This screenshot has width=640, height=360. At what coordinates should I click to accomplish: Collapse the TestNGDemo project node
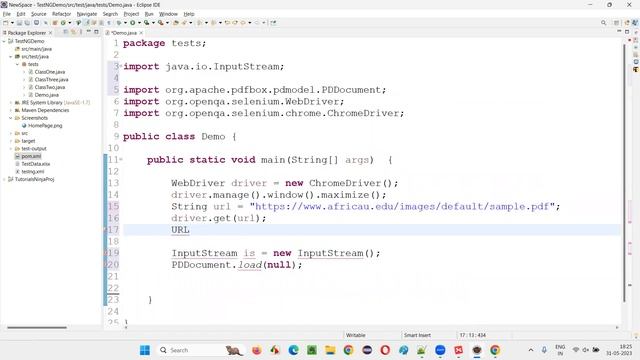(4, 41)
